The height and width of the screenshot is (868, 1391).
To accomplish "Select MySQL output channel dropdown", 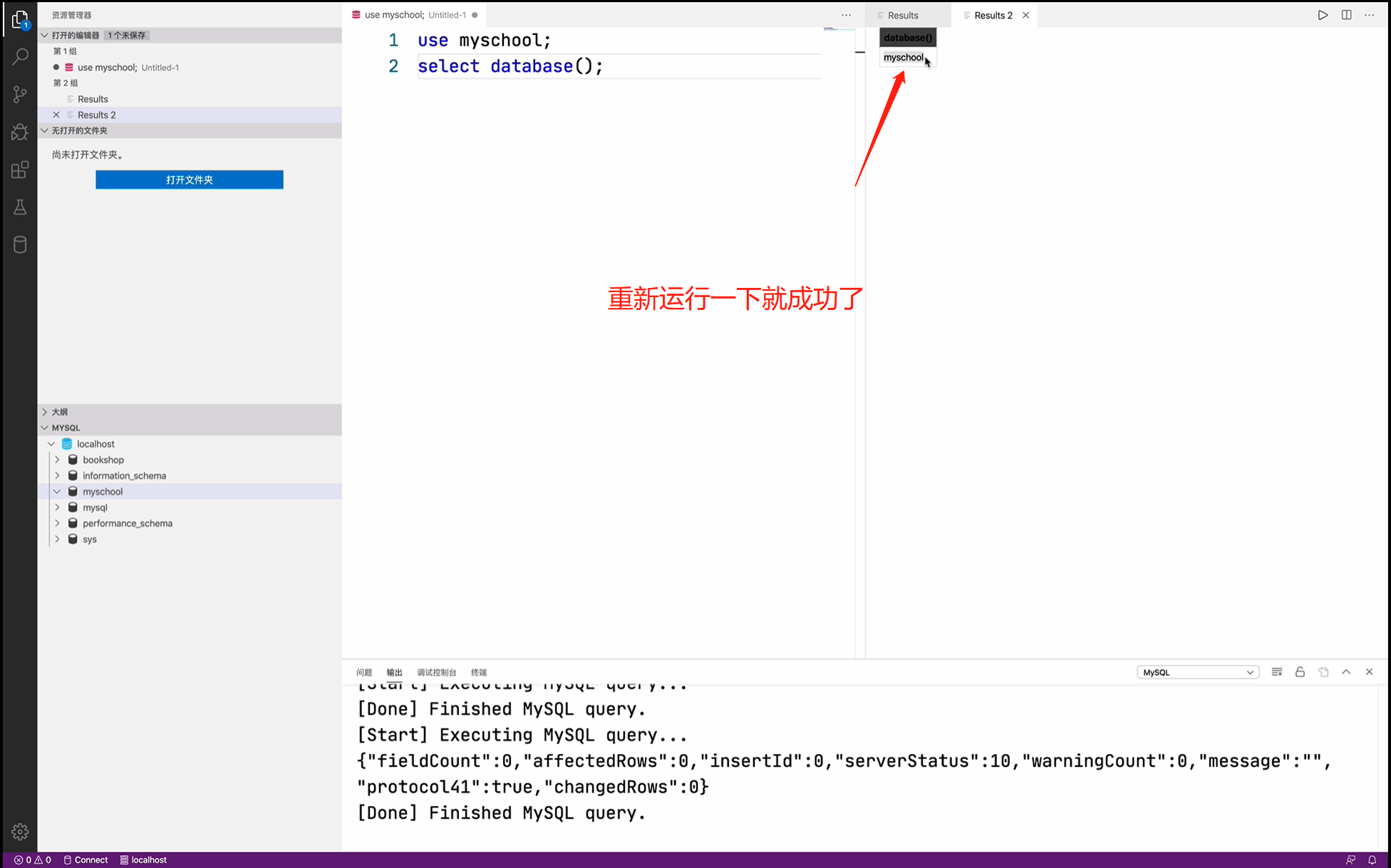I will click(1198, 672).
